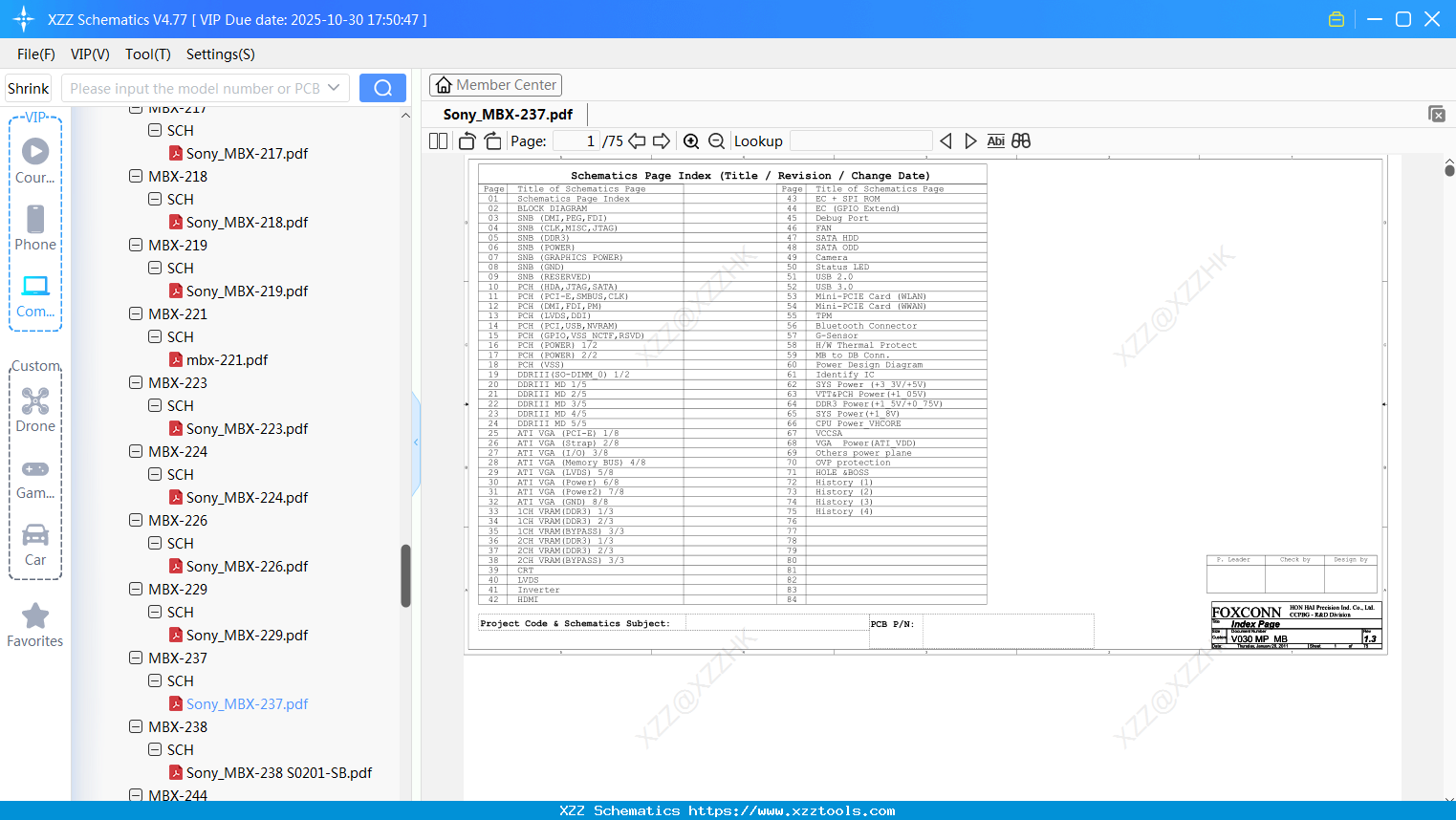Collapse the MBX-224 tree node
The image size is (1456, 820).
coord(136,452)
